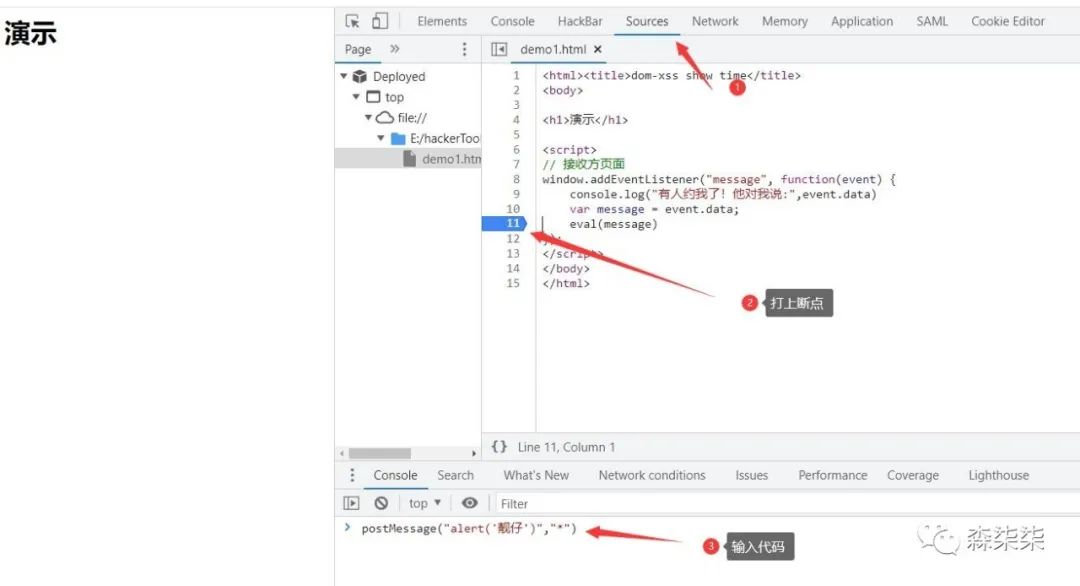The width and height of the screenshot is (1080, 586).
Task: Collapse the top frame node
Action: pyautogui.click(x=356, y=96)
